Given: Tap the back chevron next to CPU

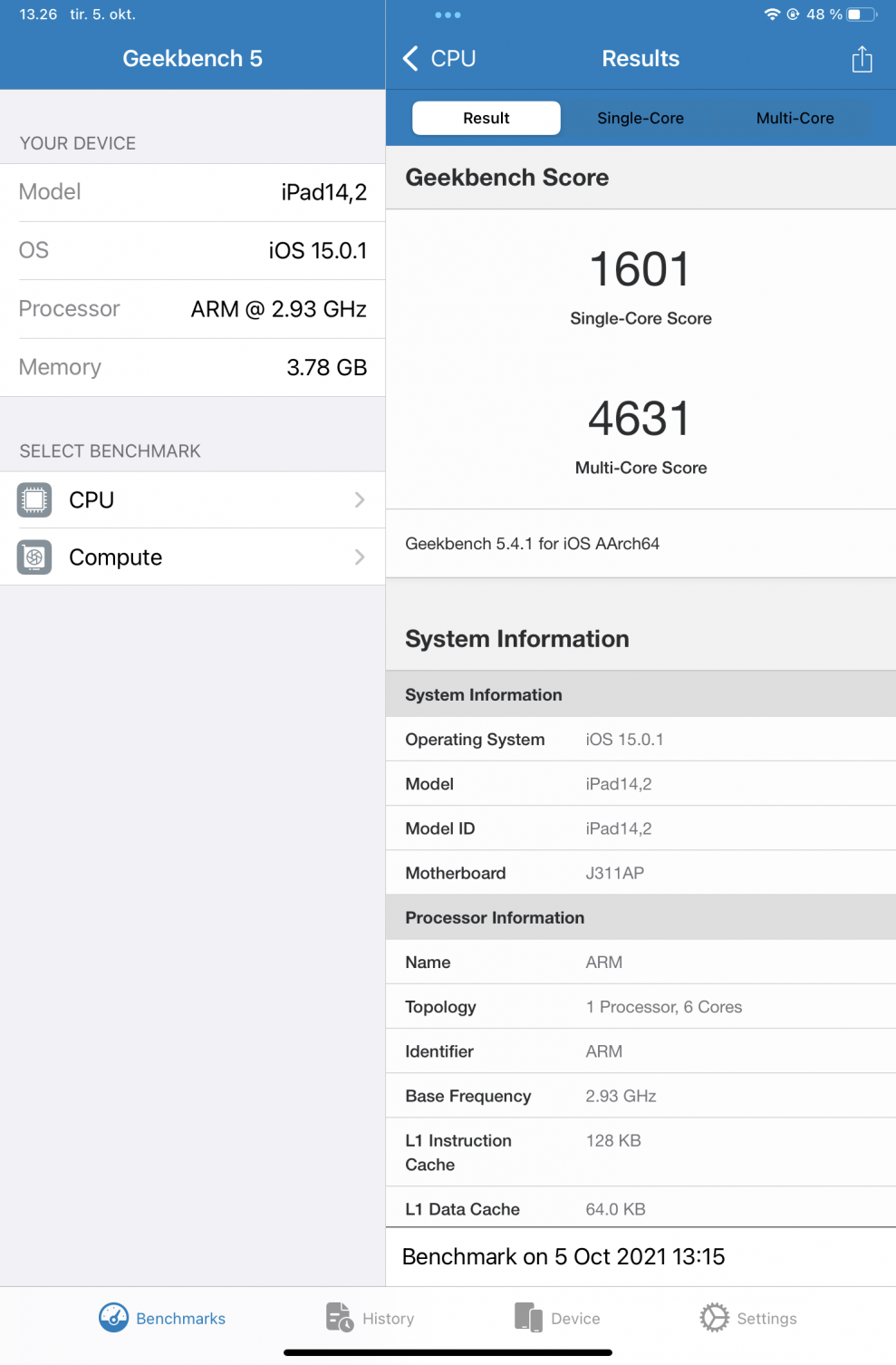Looking at the screenshot, I should tap(411, 59).
